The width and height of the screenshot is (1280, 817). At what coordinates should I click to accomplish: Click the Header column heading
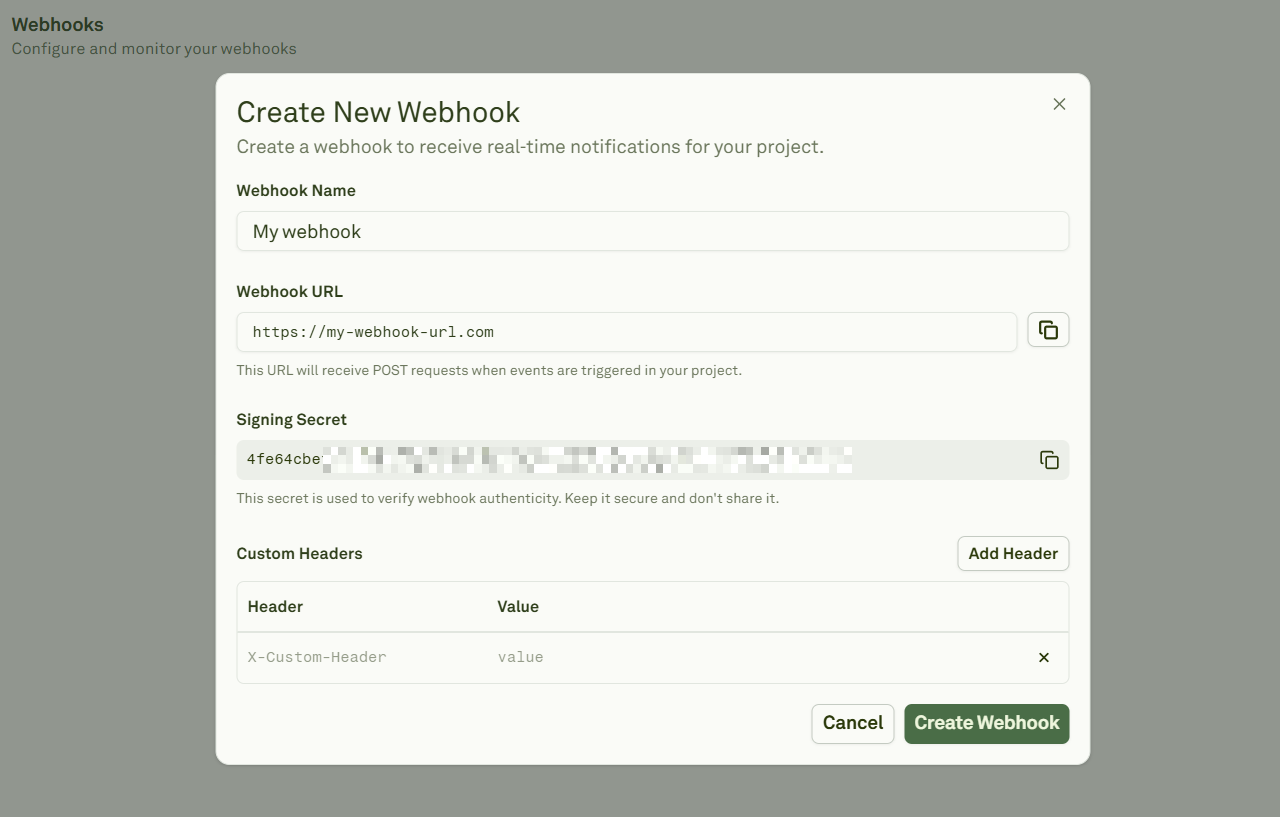click(275, 606)
